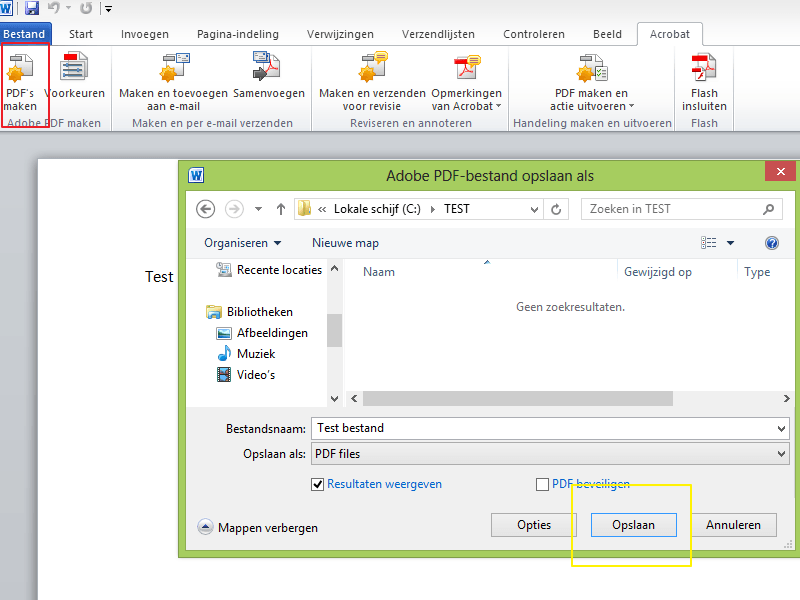
Task: Click the horizontal scrollbar thumb in file list
Action: coord(518,398)
